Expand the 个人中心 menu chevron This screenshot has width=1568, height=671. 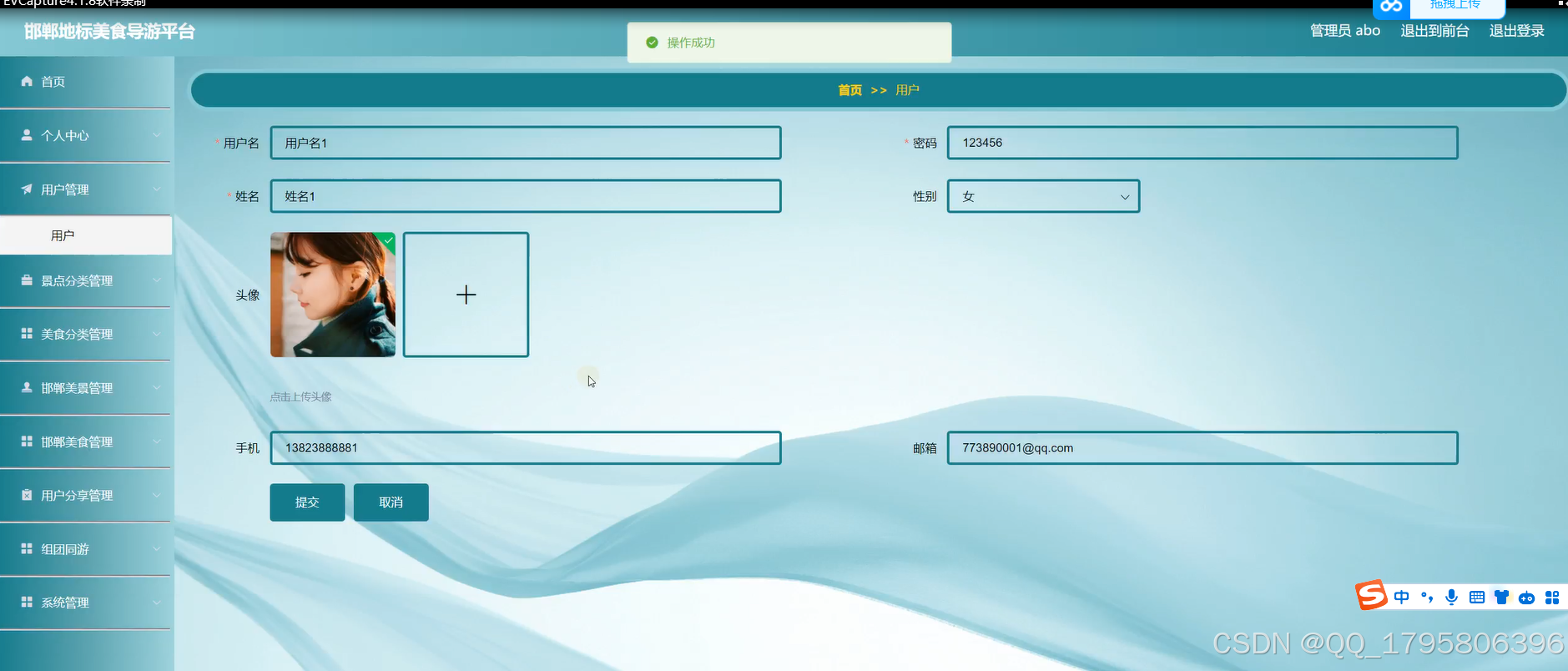tap(157, 134)
